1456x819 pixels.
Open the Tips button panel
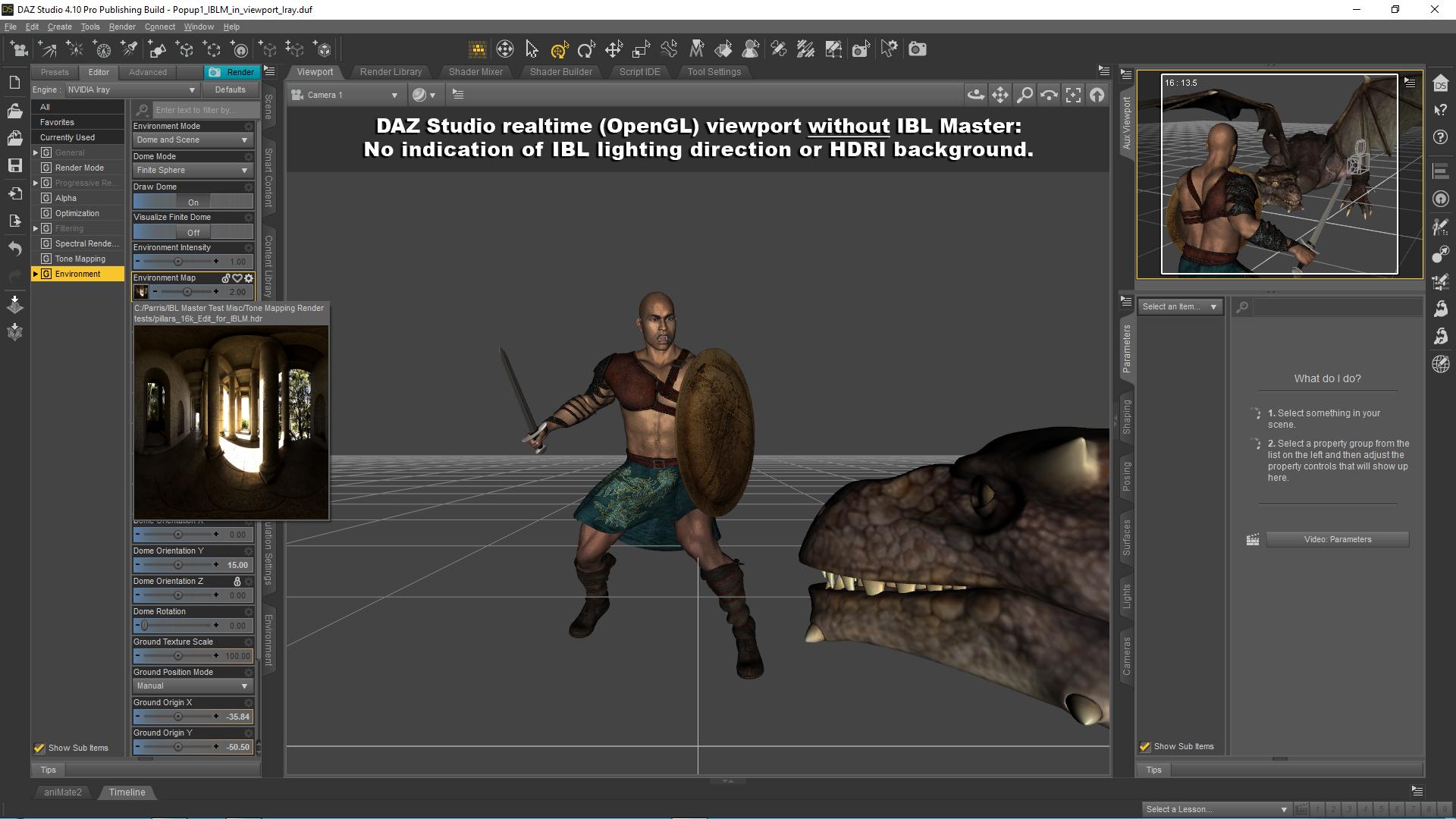pyautogui.click(x=47, y=768)
